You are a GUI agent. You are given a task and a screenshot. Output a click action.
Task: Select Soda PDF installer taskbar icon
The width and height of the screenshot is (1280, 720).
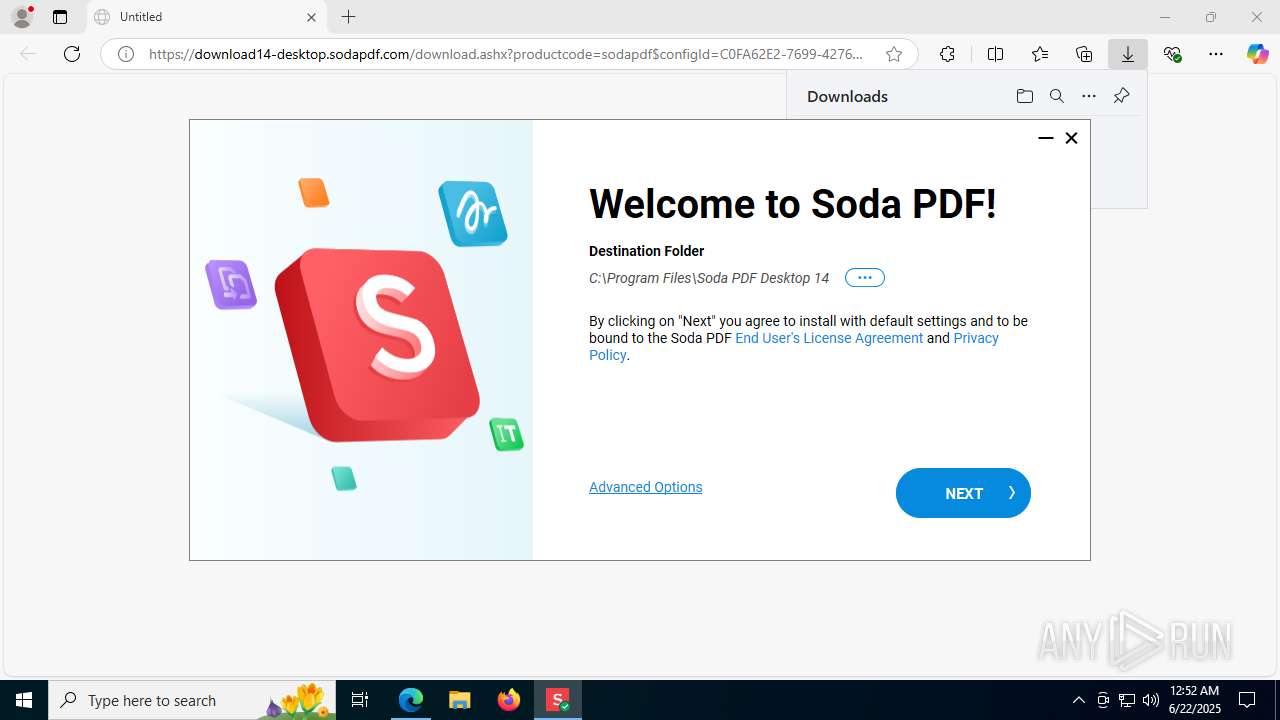click(557, 700)
